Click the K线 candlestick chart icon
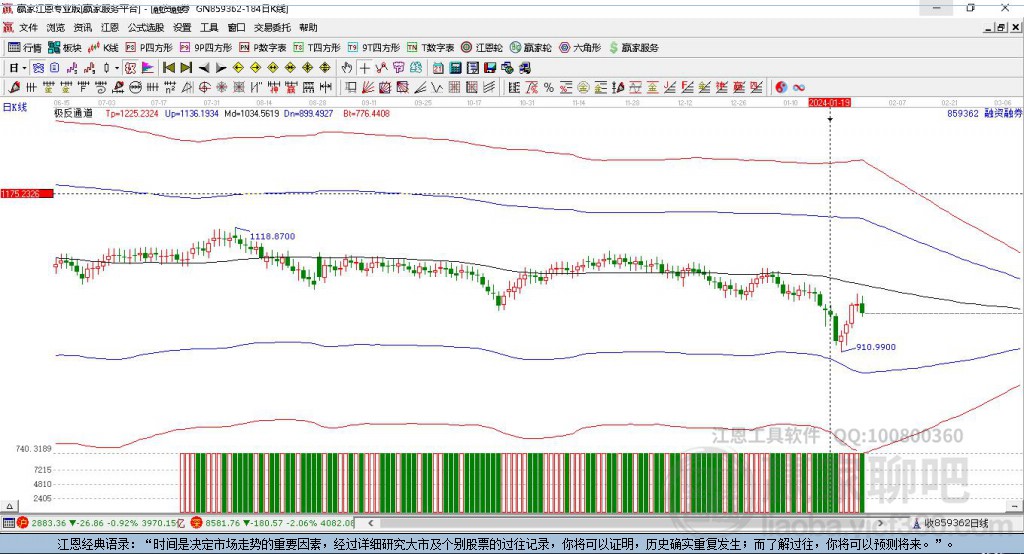1024x554 pixels. [x=102, y=47]
